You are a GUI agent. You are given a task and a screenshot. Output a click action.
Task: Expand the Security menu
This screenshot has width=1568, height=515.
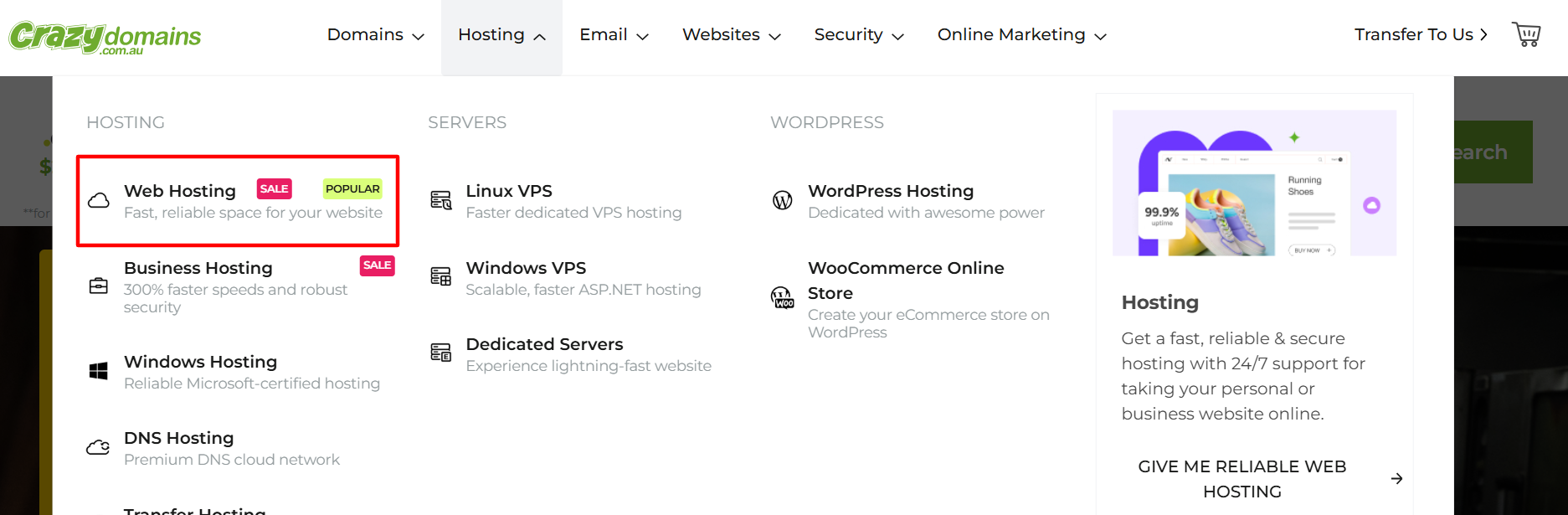(859, 35)
